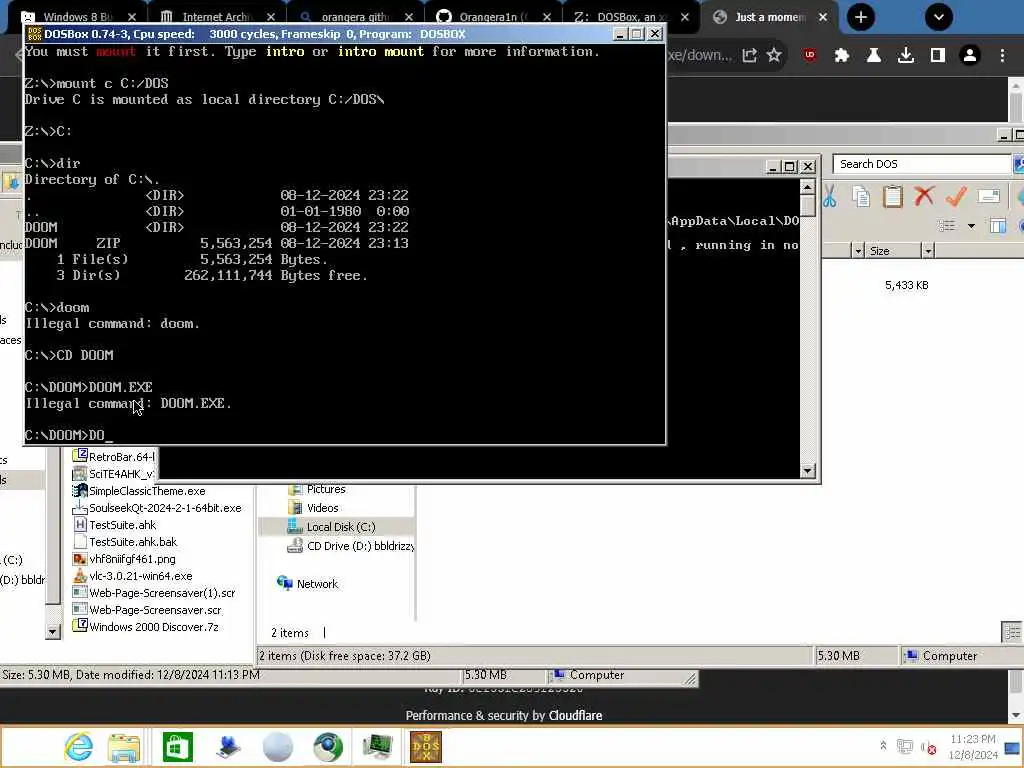Screen dimensions: 1024x768
Task: Switch to the orangera github tab
Action: click(356, 17)
